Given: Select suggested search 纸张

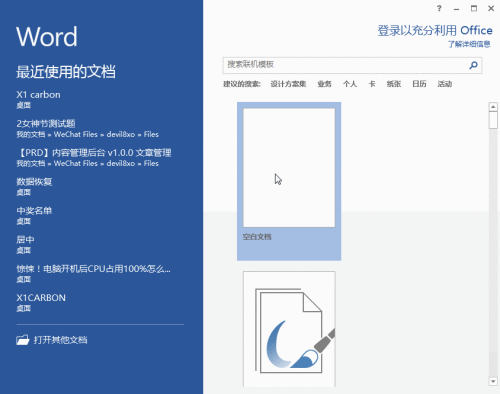Looking at the screenshot, I should 394,84.
